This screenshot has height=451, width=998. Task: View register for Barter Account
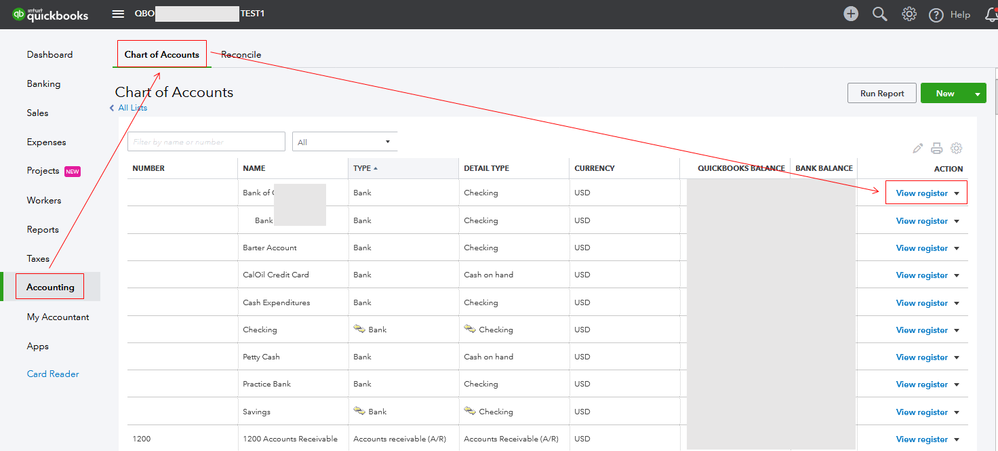point(922,248)
